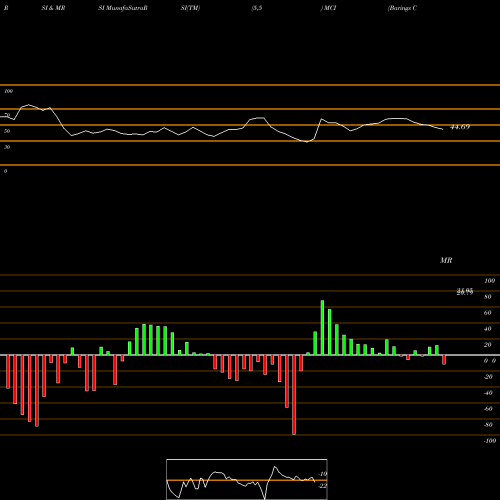Click the 'SI & MR' header label
Screen dimensions: 500x500
pyautogui.click(x=53, y=8)
